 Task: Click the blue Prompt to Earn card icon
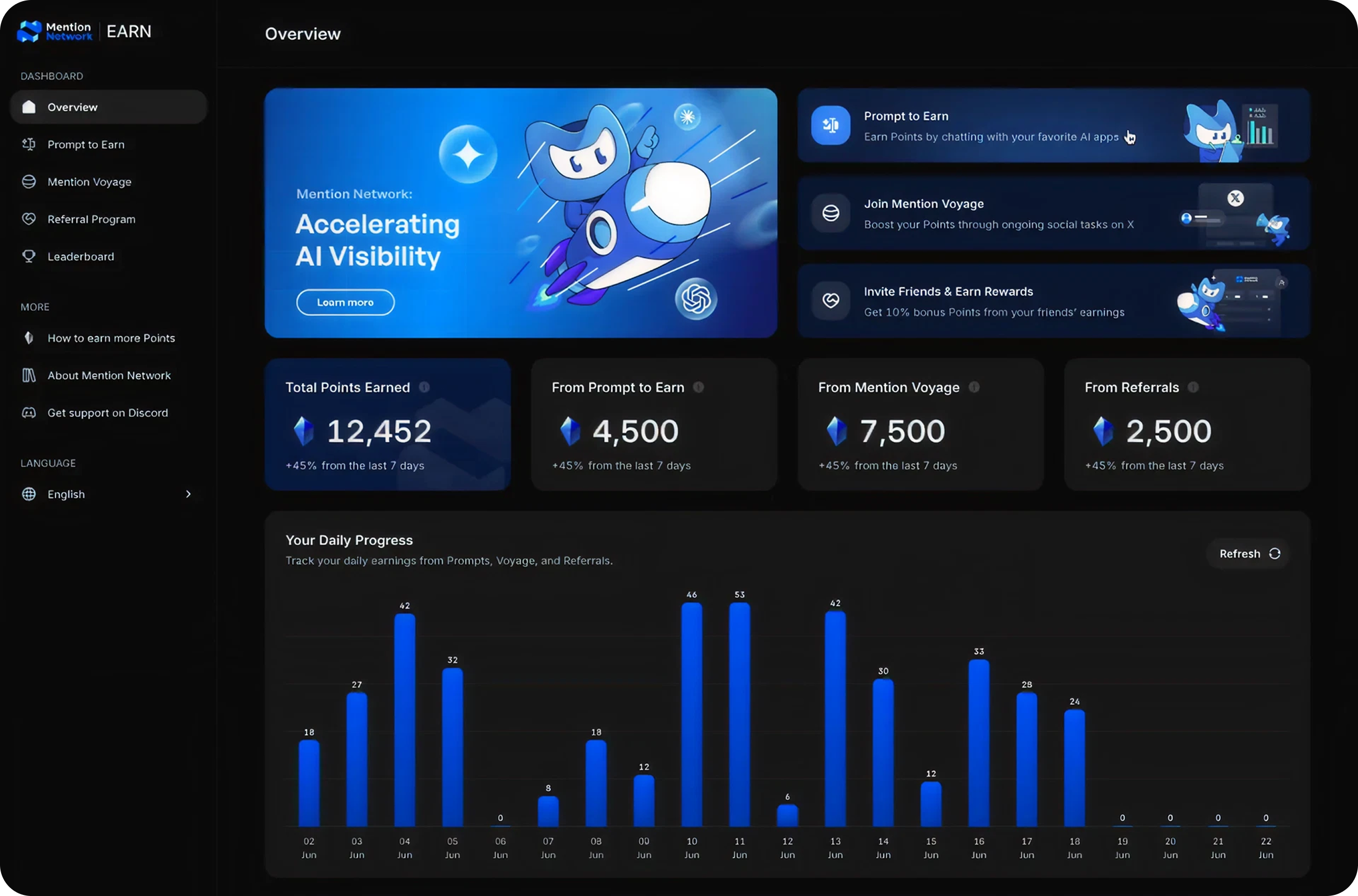point(831,125)
